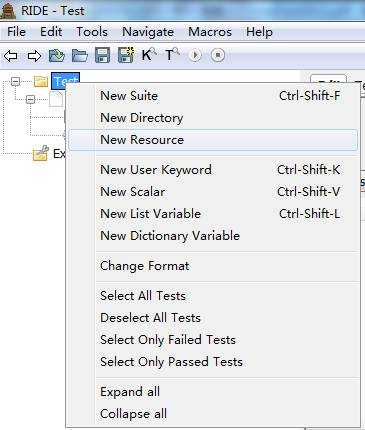Open the Macros menu
Viewport: 365px width, 430px height.
pos(210,32)
